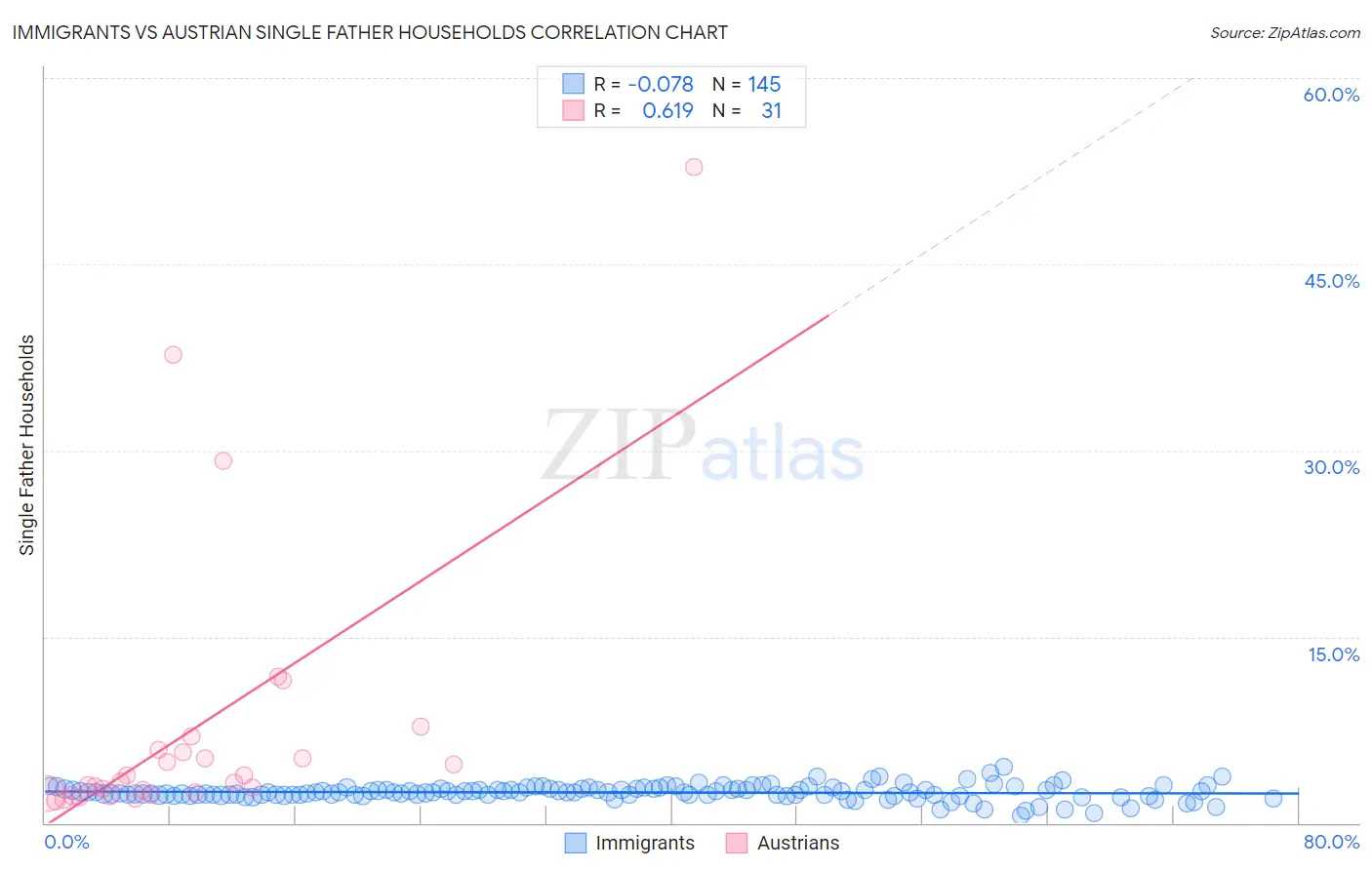
Task: Click the pink data point near 29%
Action: [223, 460]
